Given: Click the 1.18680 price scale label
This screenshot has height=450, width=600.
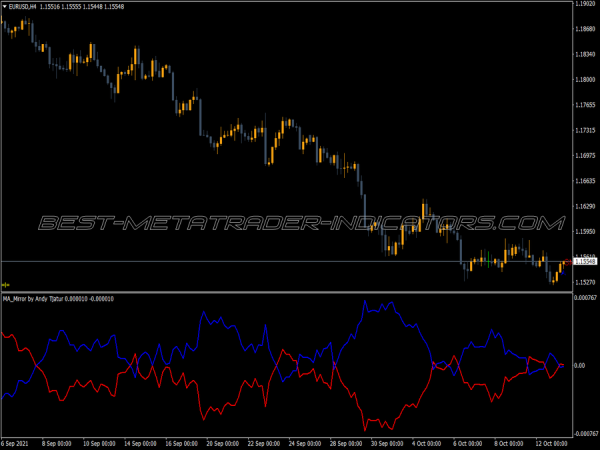Looking at the screenshot, I should (x=585, y=29).
